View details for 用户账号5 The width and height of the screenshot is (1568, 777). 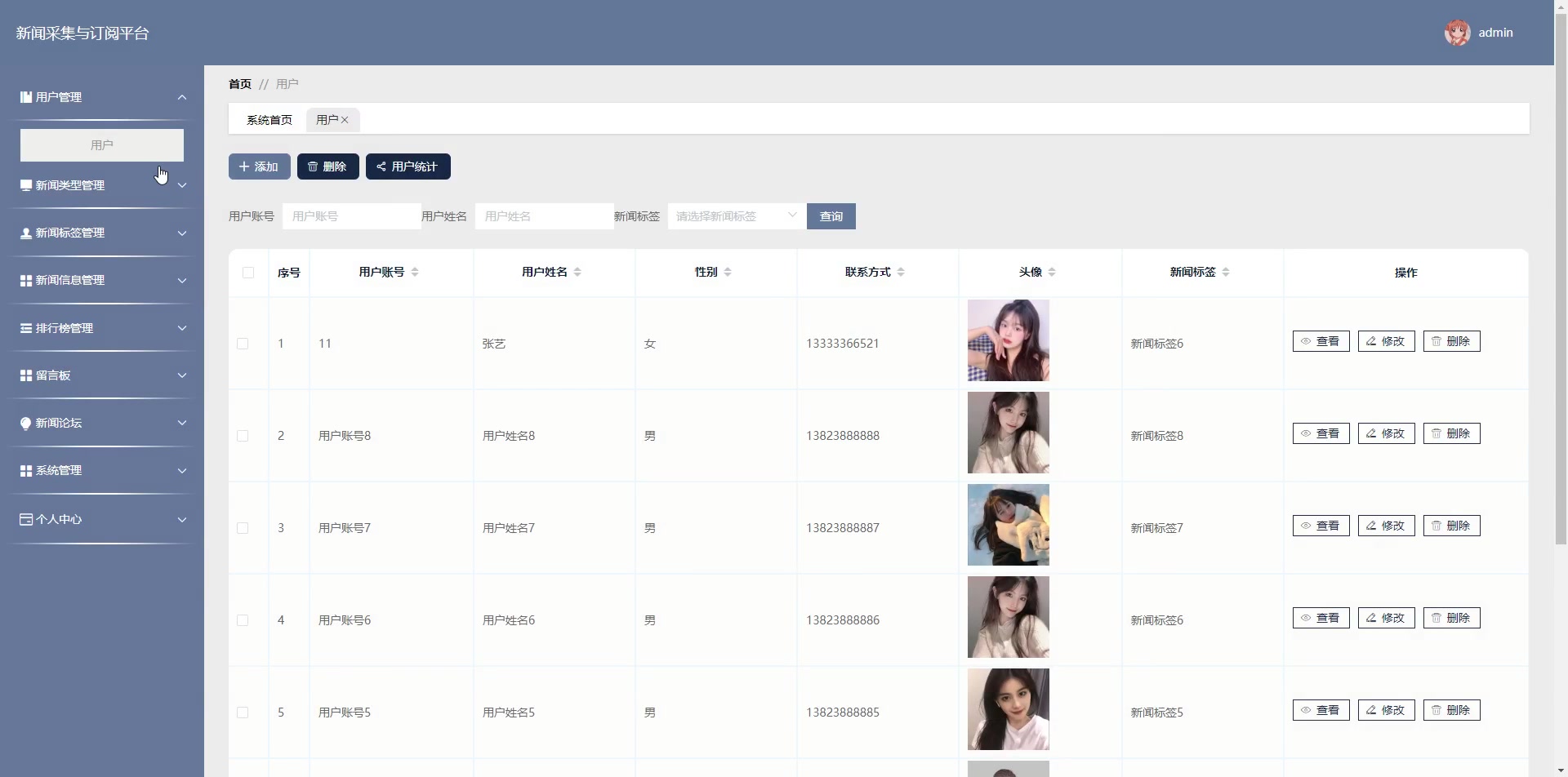point(1321,710)
